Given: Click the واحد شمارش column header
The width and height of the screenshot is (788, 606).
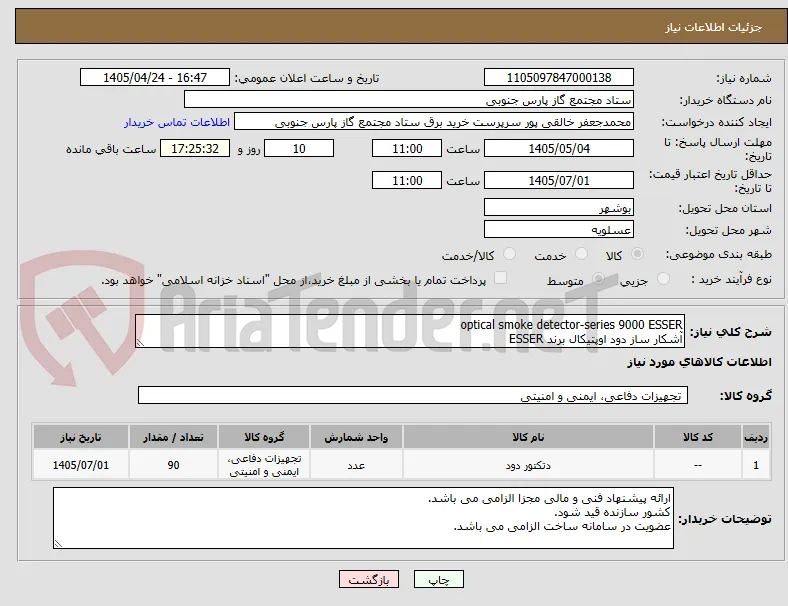Looking at the screenshot, I should tap(356, 437).
